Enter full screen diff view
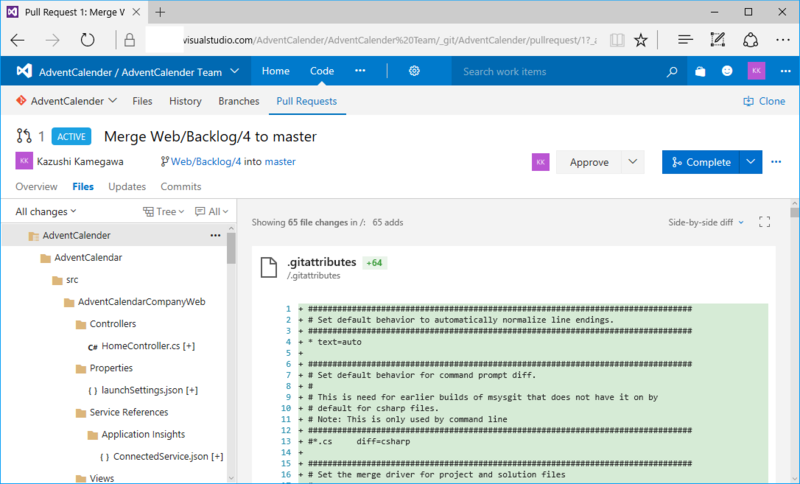 (x=764, y=222)
